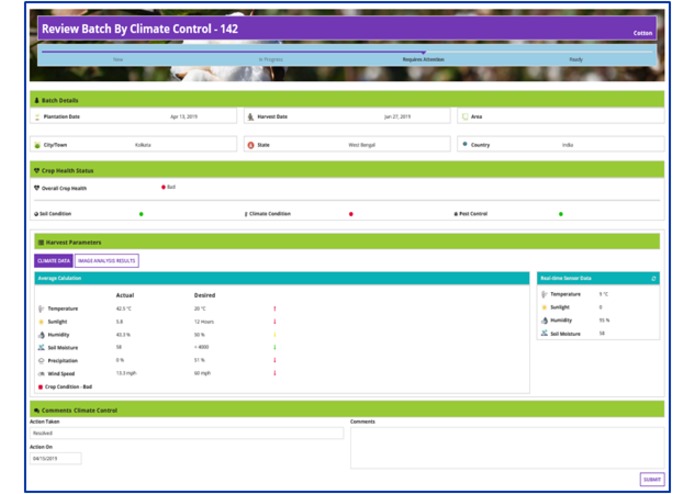Click the red Climate Condition status dot
The width and height of the screenshot is (695, 494).
point(351,214)
